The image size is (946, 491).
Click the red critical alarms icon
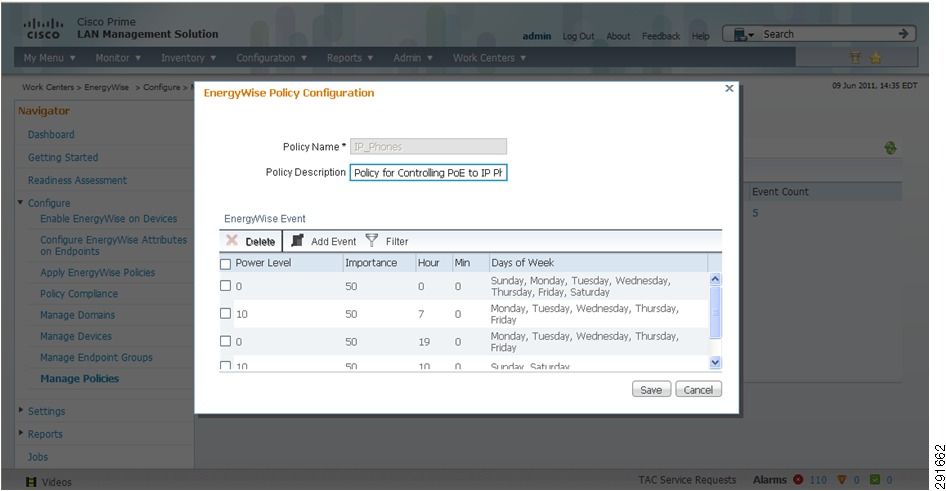point(798,480)
